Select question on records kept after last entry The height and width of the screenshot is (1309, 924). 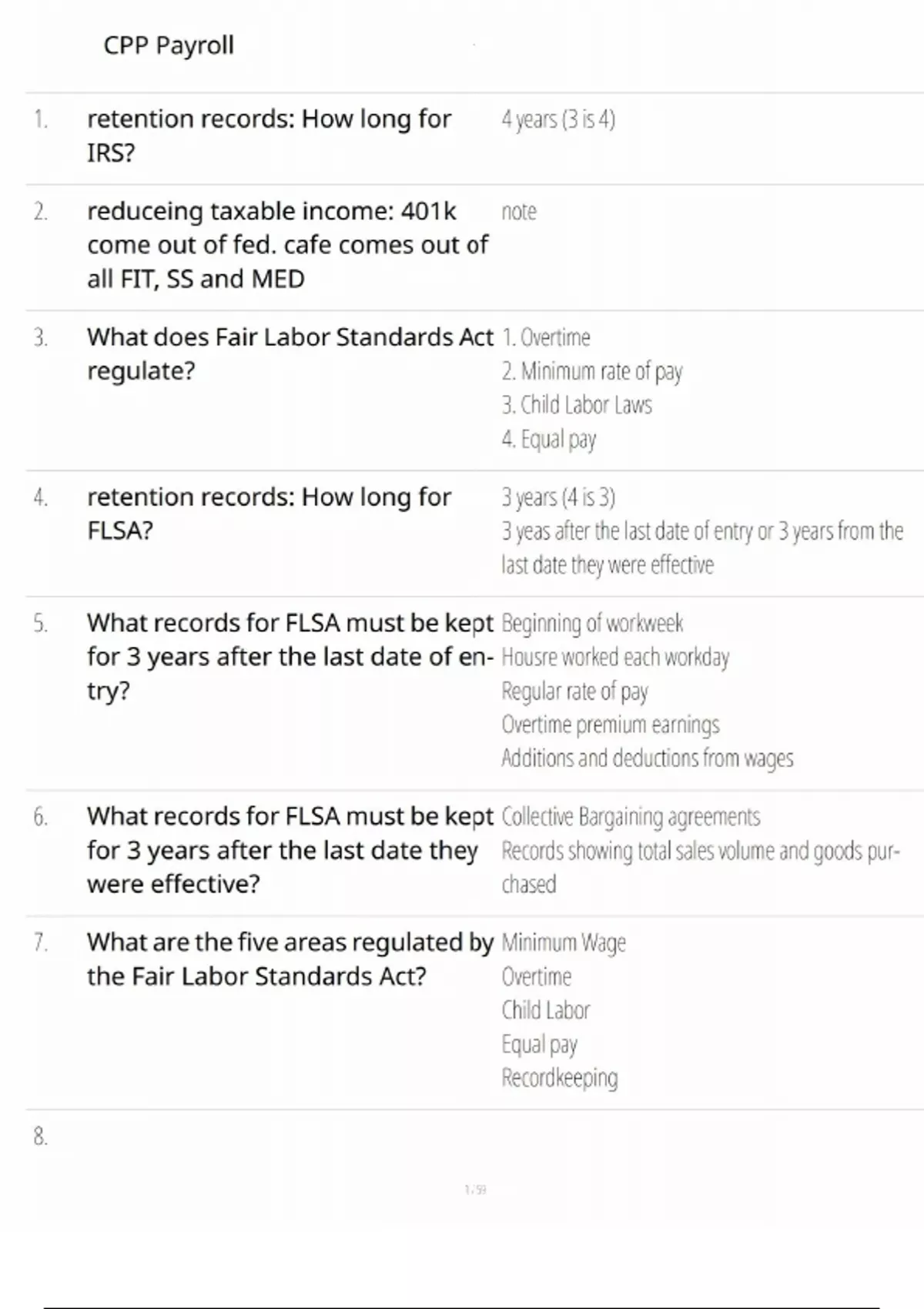point(290,657)
